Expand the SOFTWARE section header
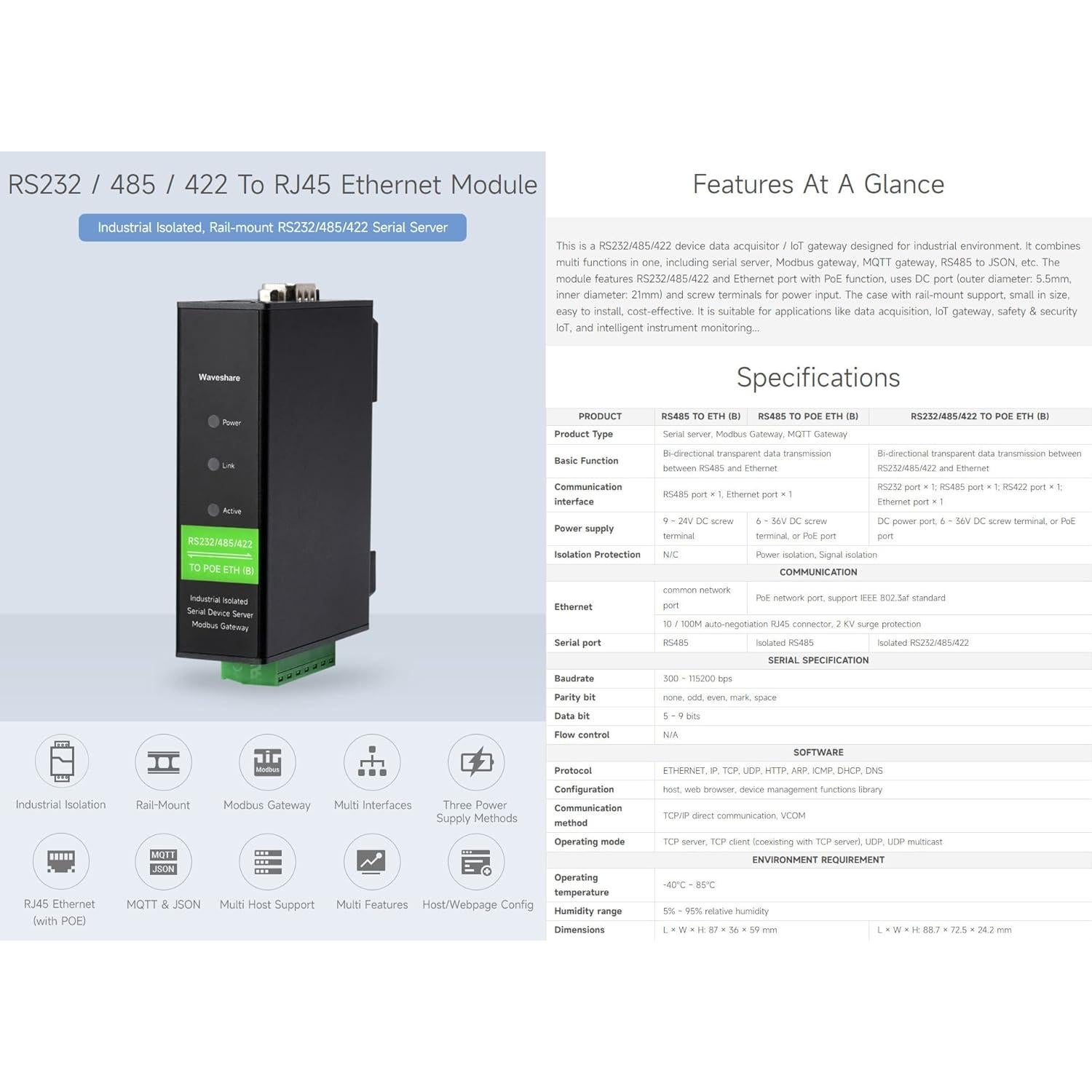Image resolution: width=1092 pixels, height=1092 pixels. (817, 752)
